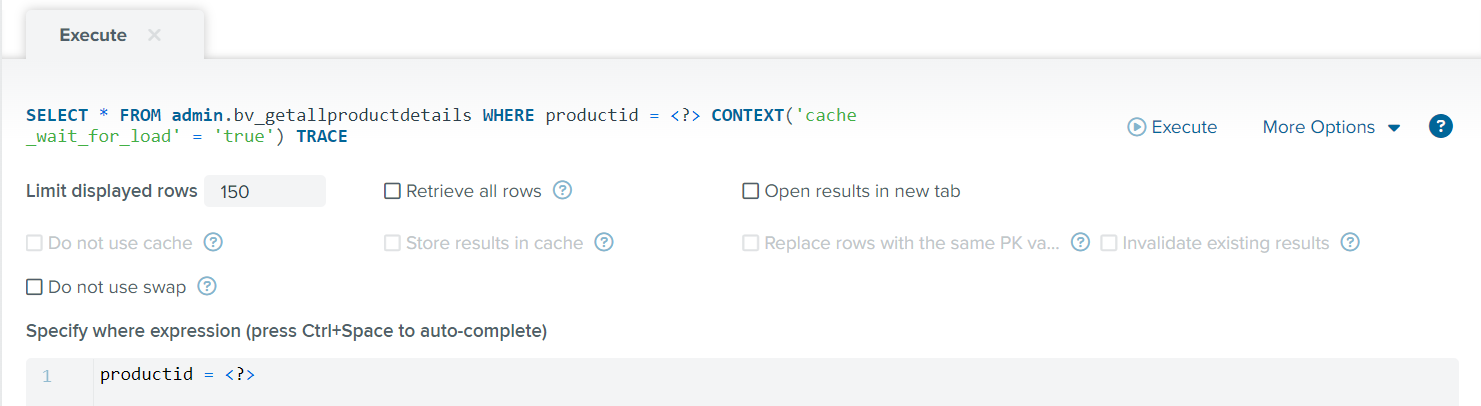Image resolution: width=1481 pixels, height=406 pixels.
Task: Click into the where expression editor line
Action: (x=775, y=376)
